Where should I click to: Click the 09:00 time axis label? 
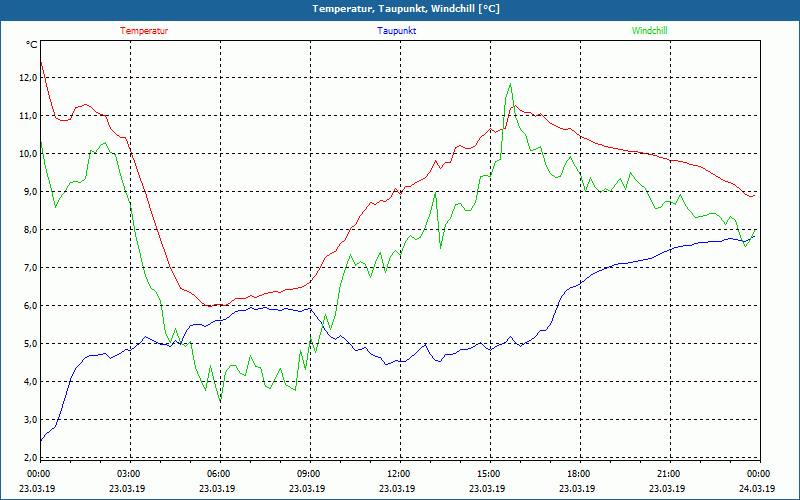[x=307, y=474]
